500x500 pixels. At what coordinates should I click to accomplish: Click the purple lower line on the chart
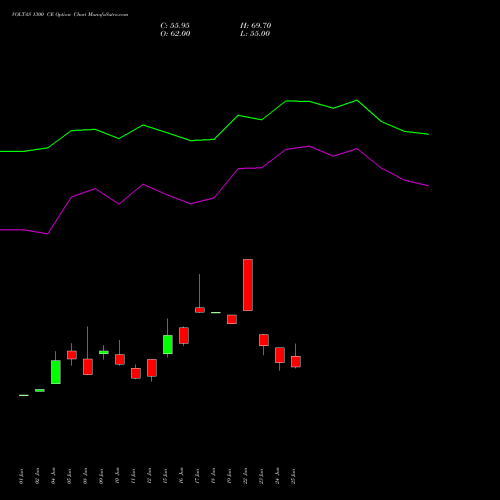[214, 198]
